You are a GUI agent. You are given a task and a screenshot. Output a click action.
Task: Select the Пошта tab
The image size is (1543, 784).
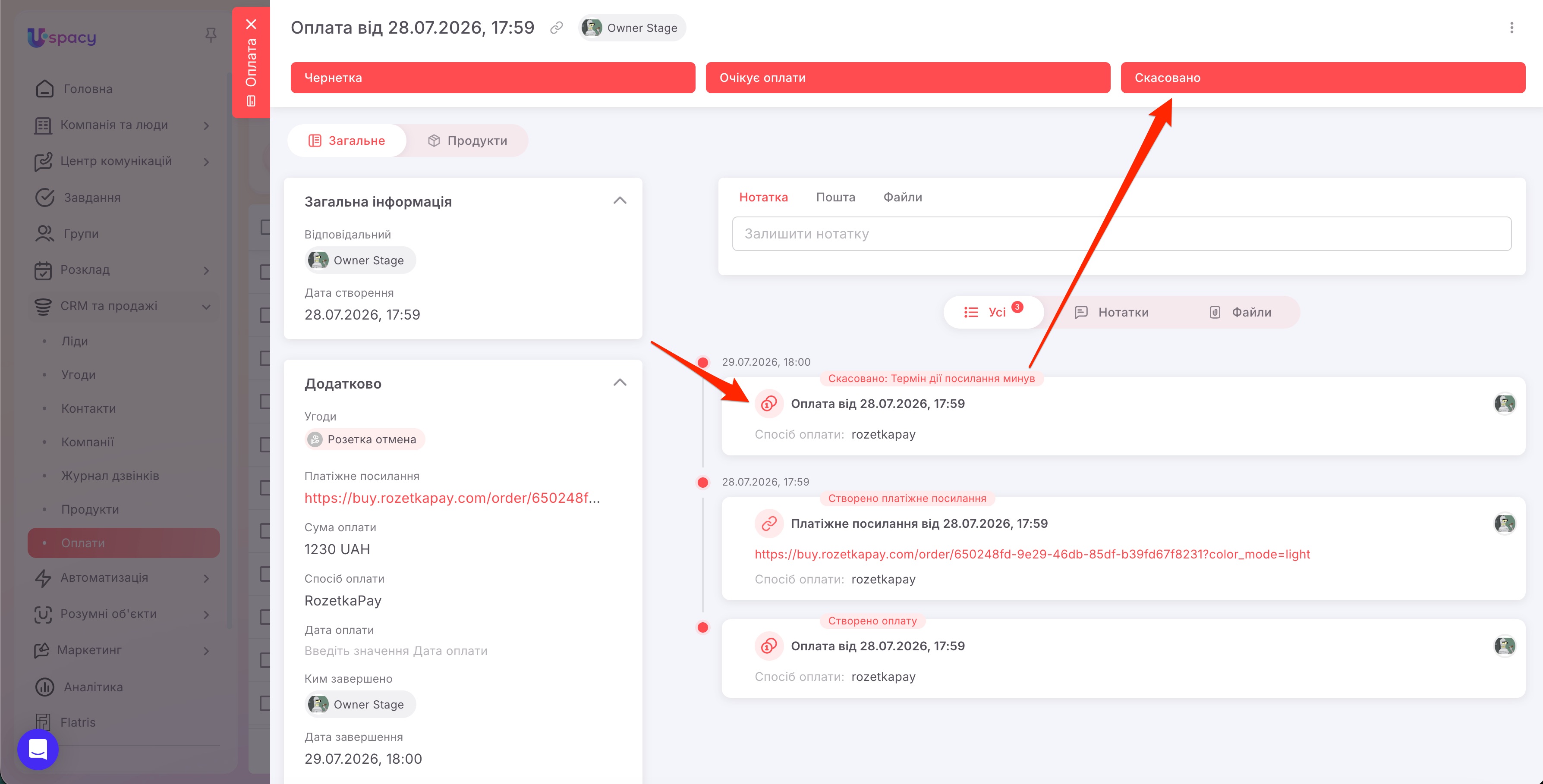coord(836,197)
